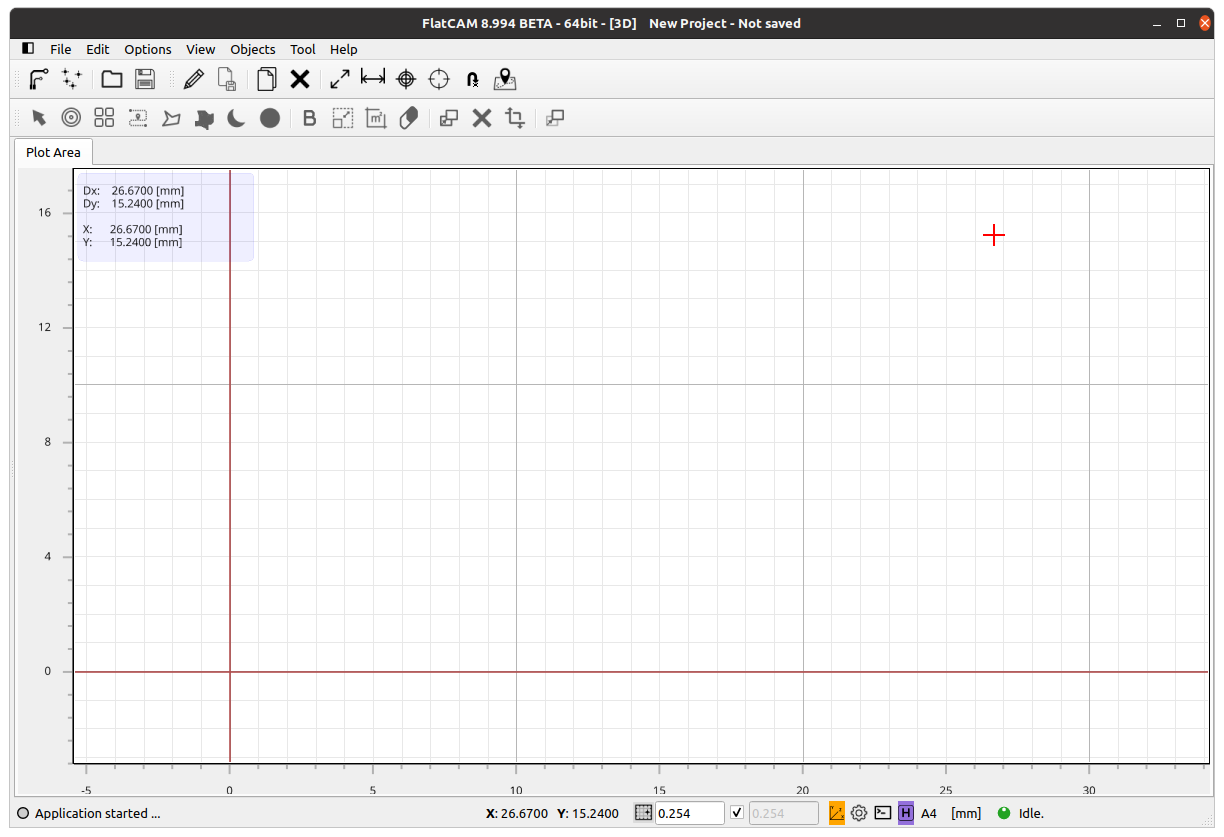This screenshot has height=837, width=1224.
Task: Click the Move Origin empty crosshair icon
Action: click(439, 79)
